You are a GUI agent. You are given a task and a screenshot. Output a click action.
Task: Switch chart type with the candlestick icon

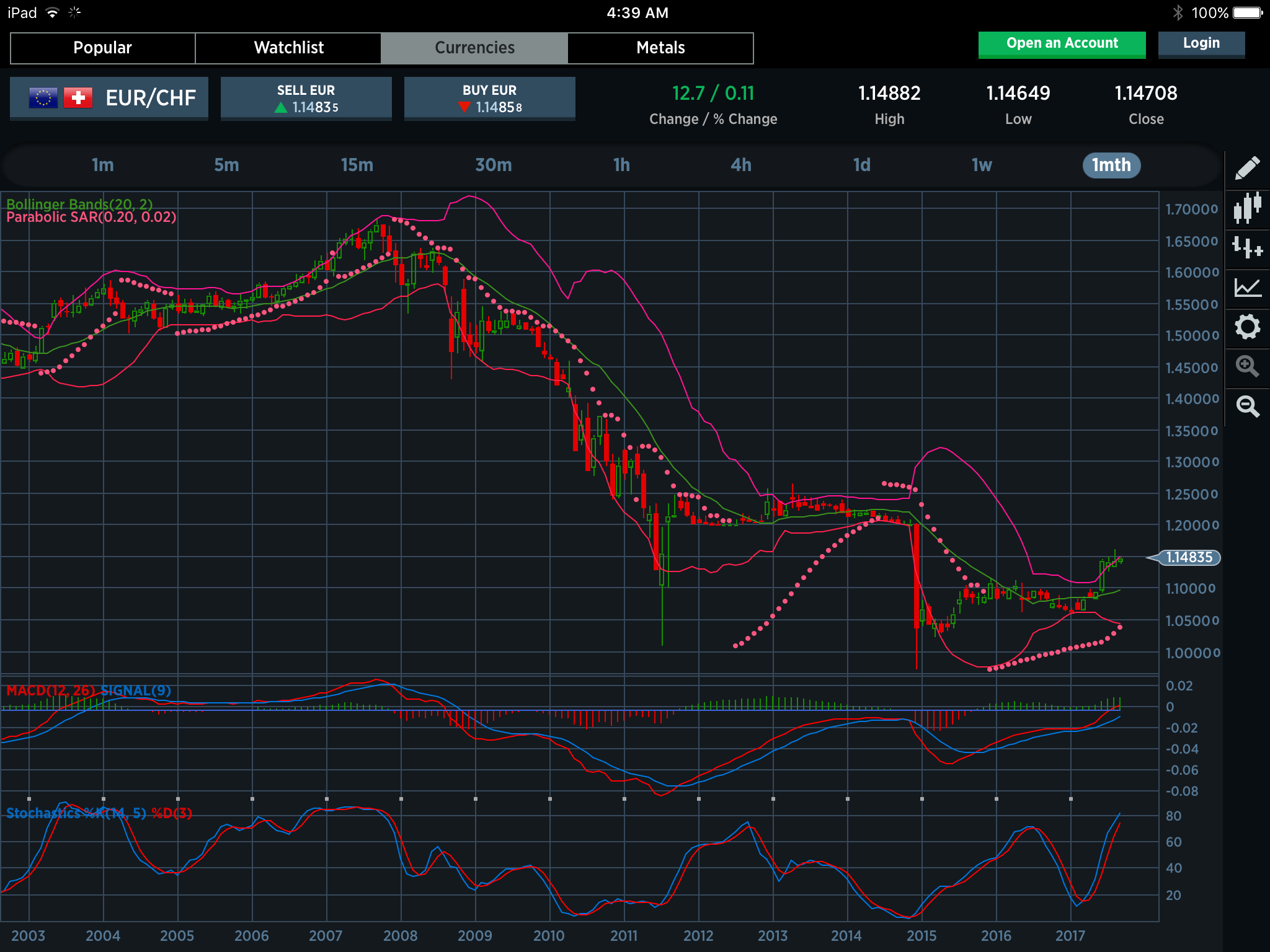(x=1247, y=208)
